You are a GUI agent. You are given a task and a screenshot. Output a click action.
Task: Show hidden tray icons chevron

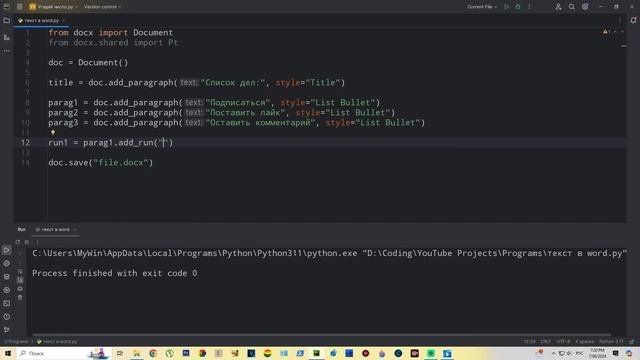(553, 353)
